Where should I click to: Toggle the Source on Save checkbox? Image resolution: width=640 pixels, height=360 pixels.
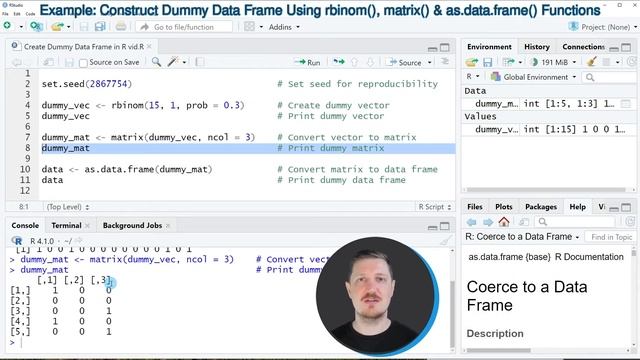[x=83, y=62]
